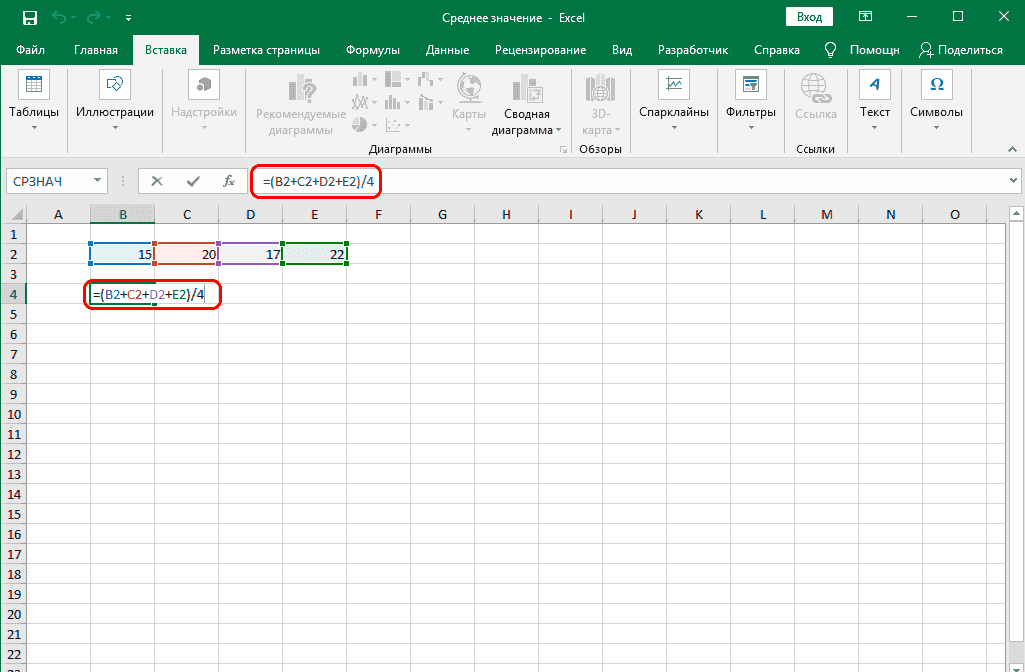Click the Вход sign-in button
The image size is (1025, 672).
pos(810,17)
